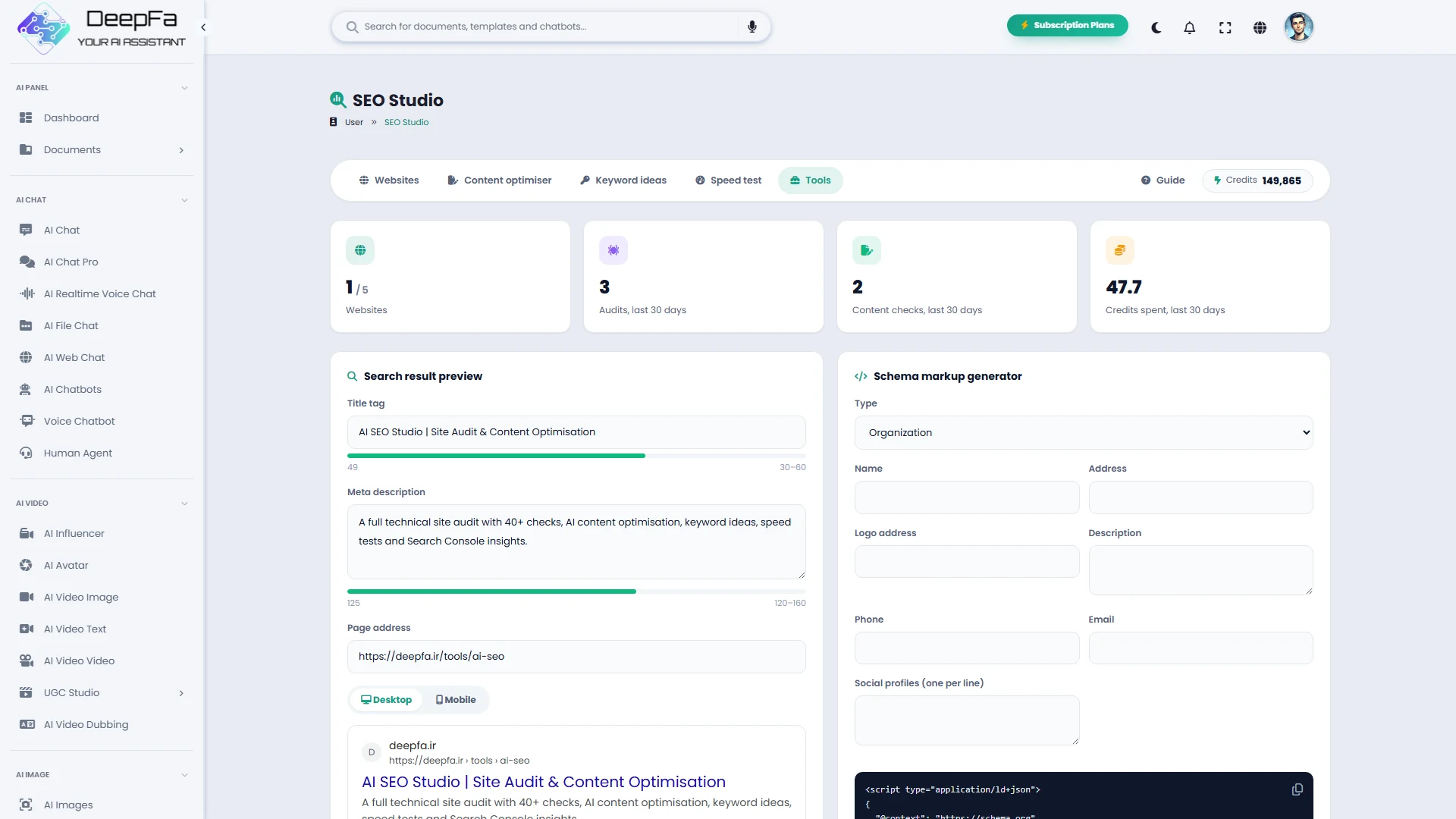Image resolution: width=1456 pixels, height=819 pixels.
Task: Switch preview to Desktop view
Action: pyautogui.click(x=386, y=700)
